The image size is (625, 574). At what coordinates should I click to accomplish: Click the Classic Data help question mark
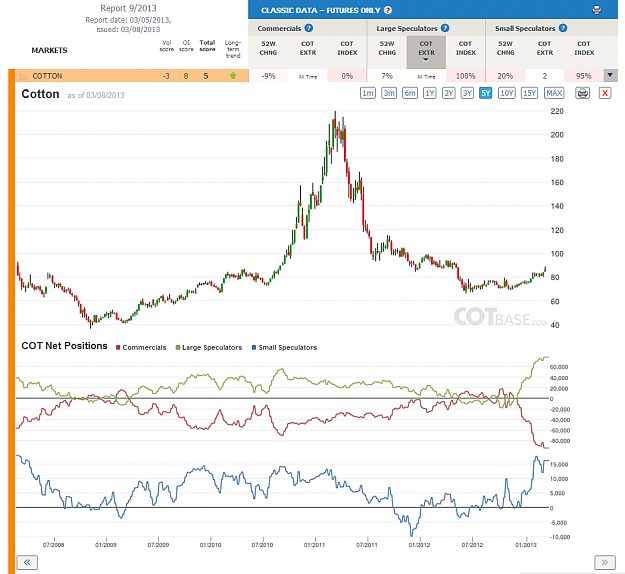pyautogui.click(x=387, y=10)
